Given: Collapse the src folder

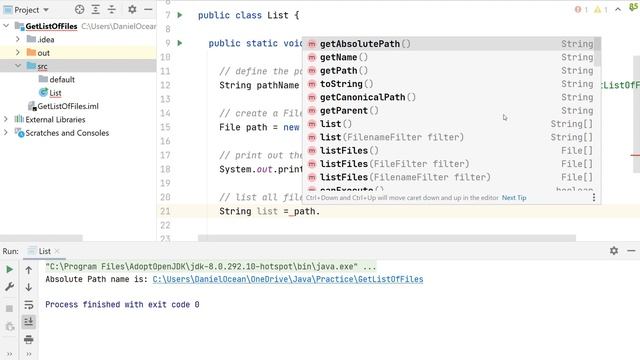Looking at the screenshot, I should click(x=18, y=66).
